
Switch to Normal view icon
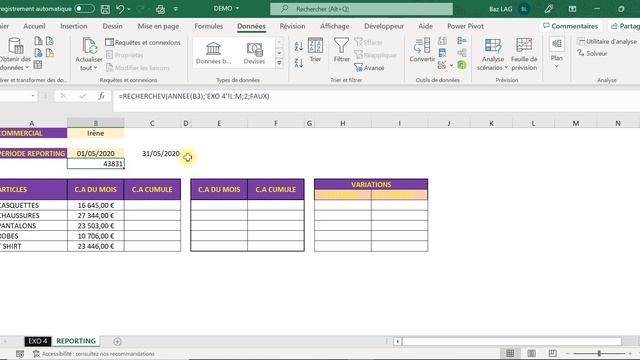(510, 353)
